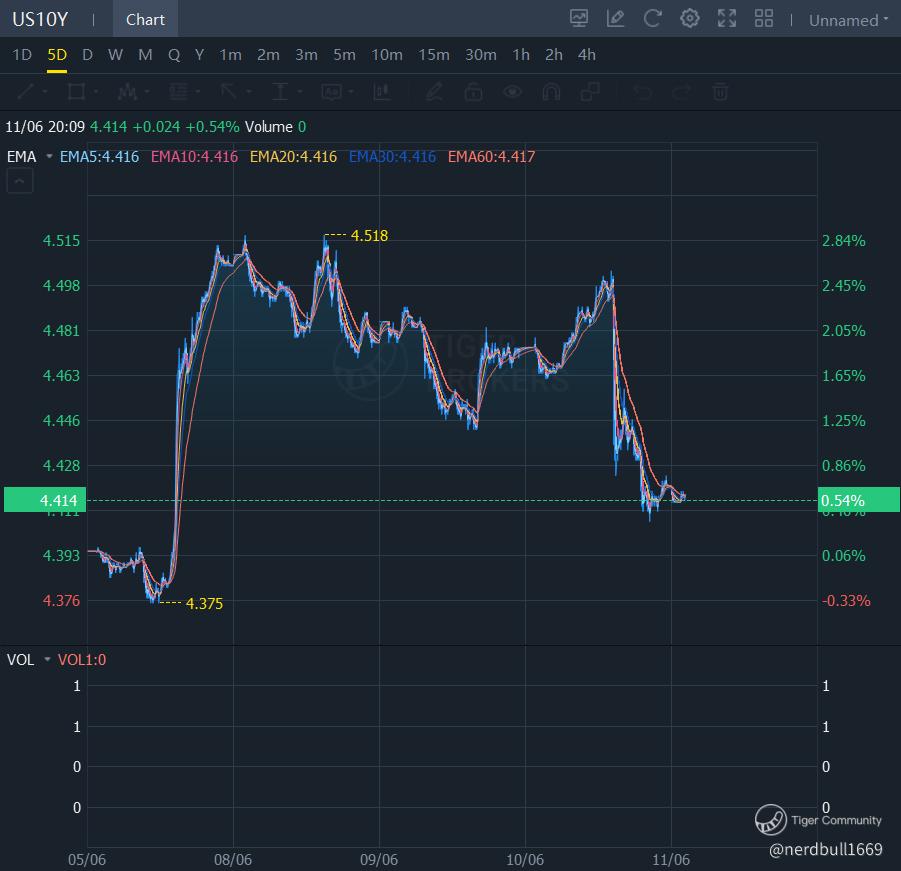Switch to the D daily timeframe
This screenshot has width=901, height=871.
coord(87,55)
